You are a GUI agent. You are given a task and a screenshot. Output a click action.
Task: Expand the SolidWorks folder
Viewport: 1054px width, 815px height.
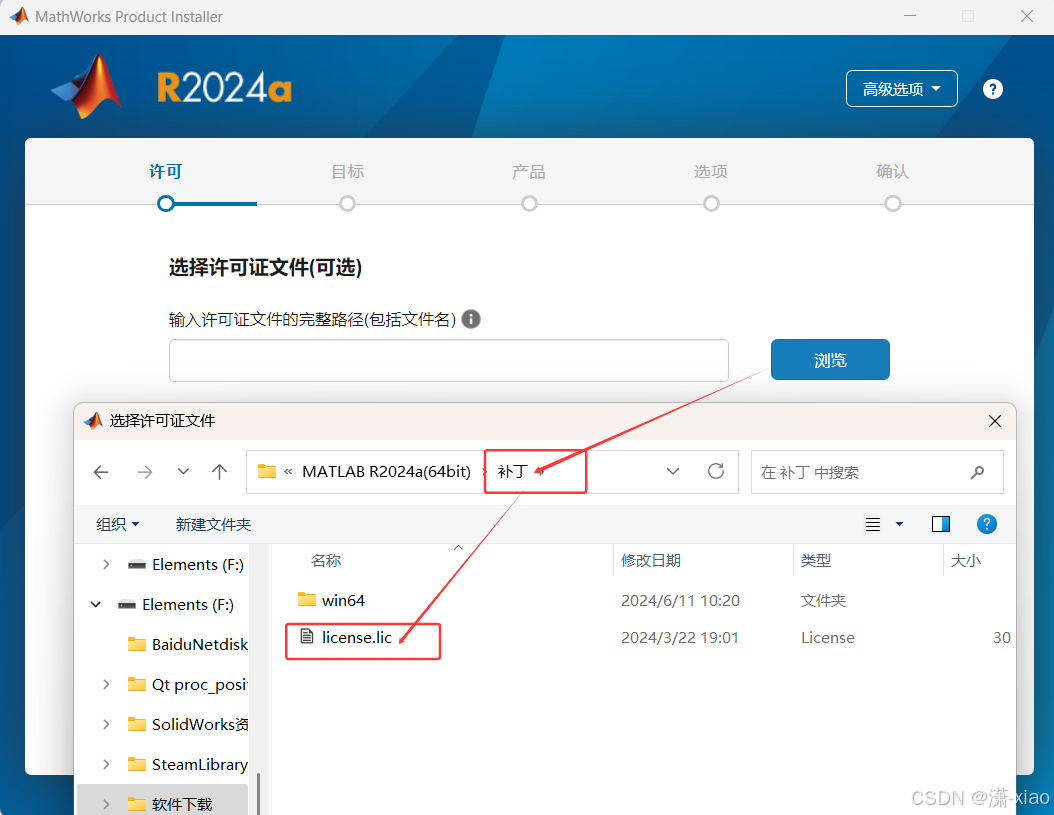coord(106,724)
